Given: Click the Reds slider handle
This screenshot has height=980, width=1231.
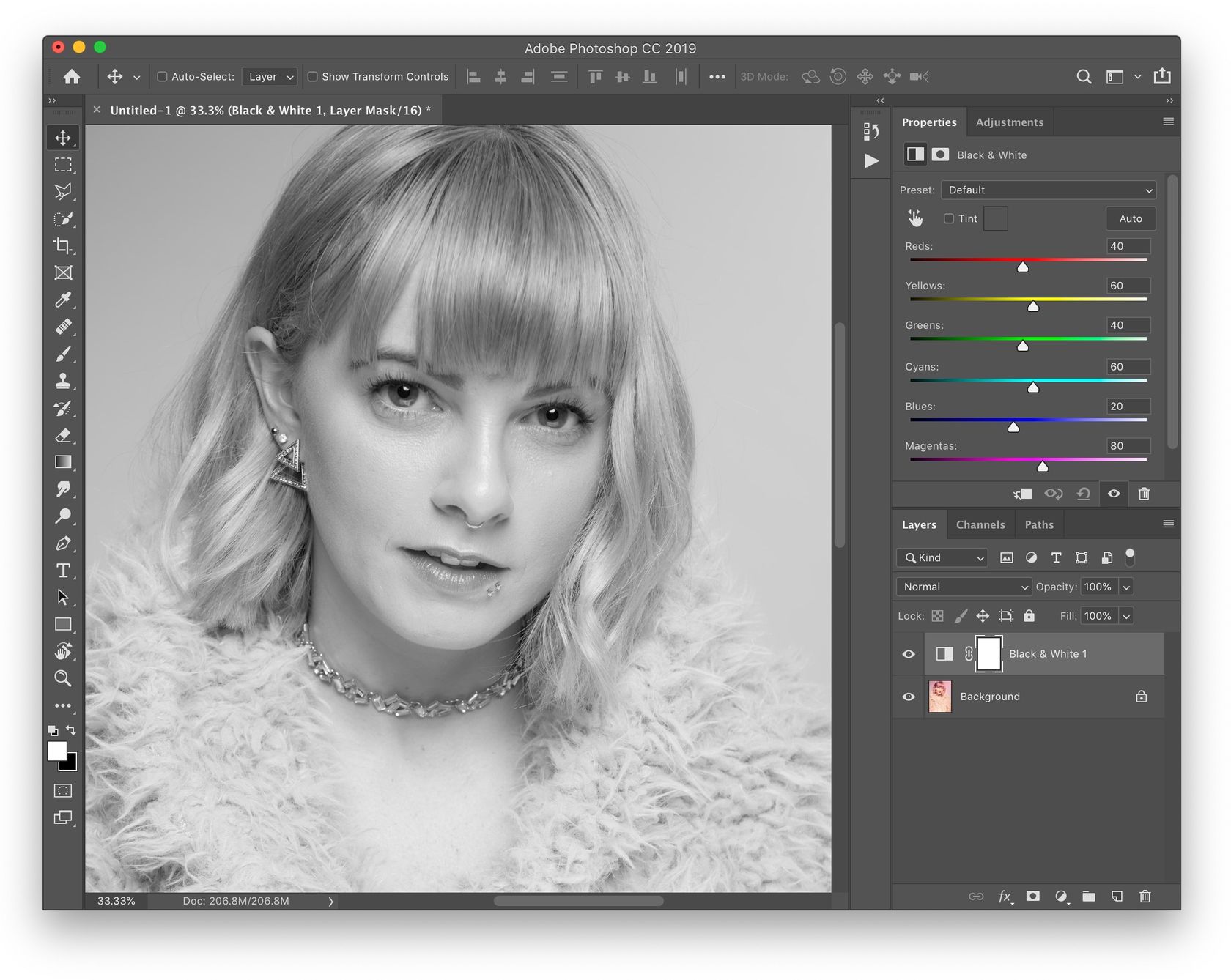Looking at the screenshot, I should pos(1023,267).
